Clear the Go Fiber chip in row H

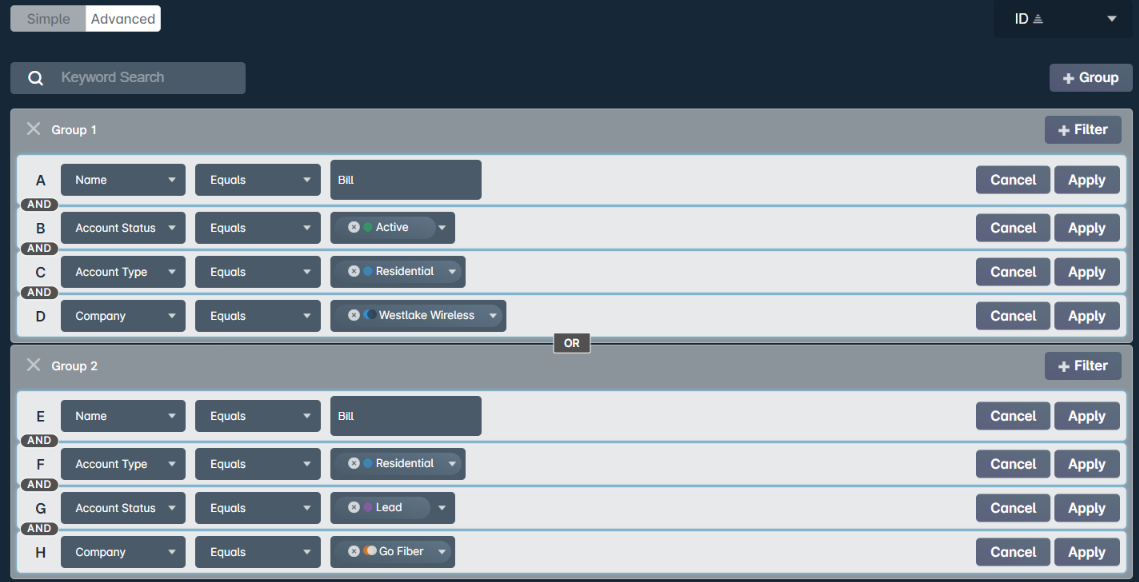354,551
